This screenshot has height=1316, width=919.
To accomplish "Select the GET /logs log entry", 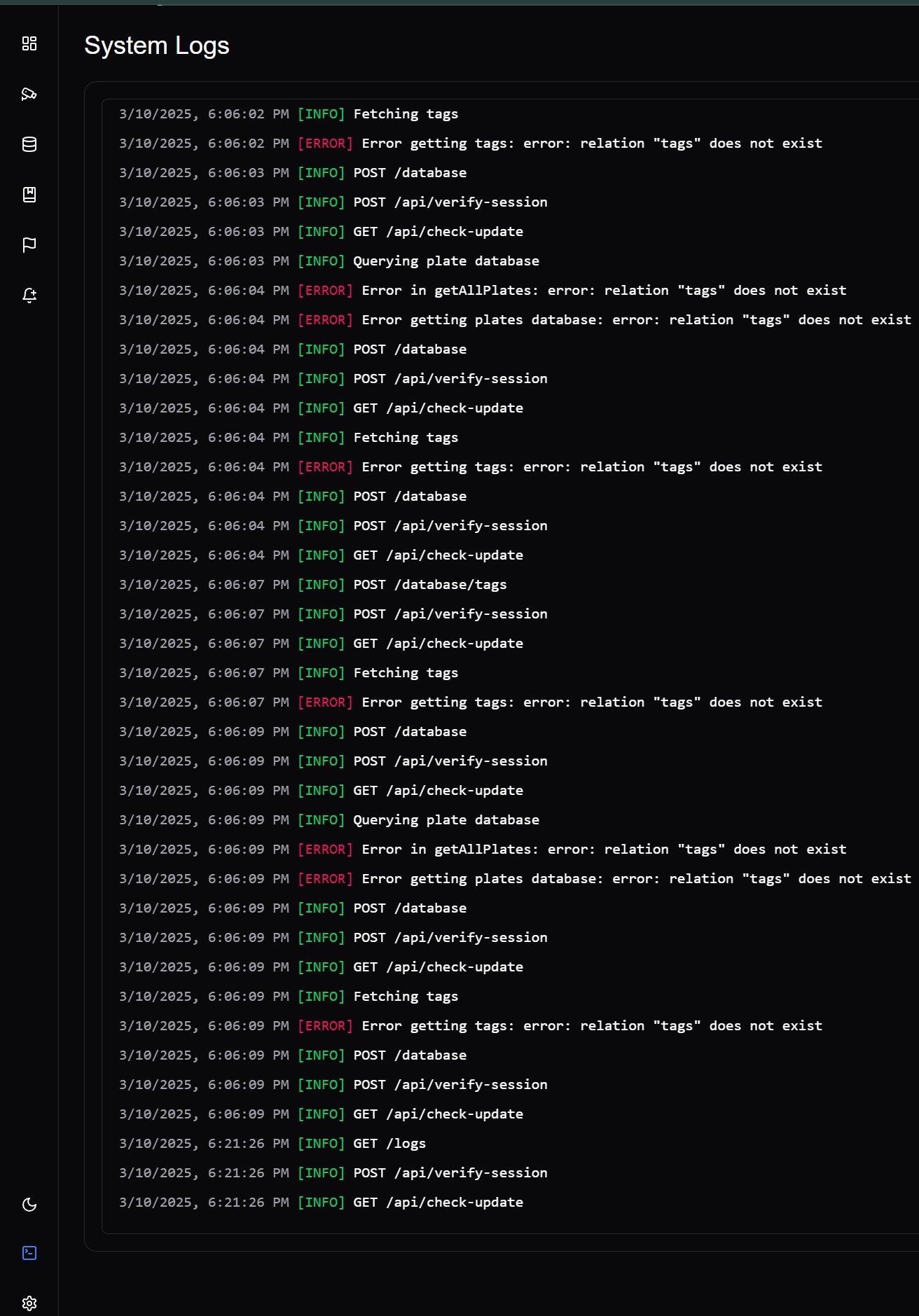I will (389, 1144).
